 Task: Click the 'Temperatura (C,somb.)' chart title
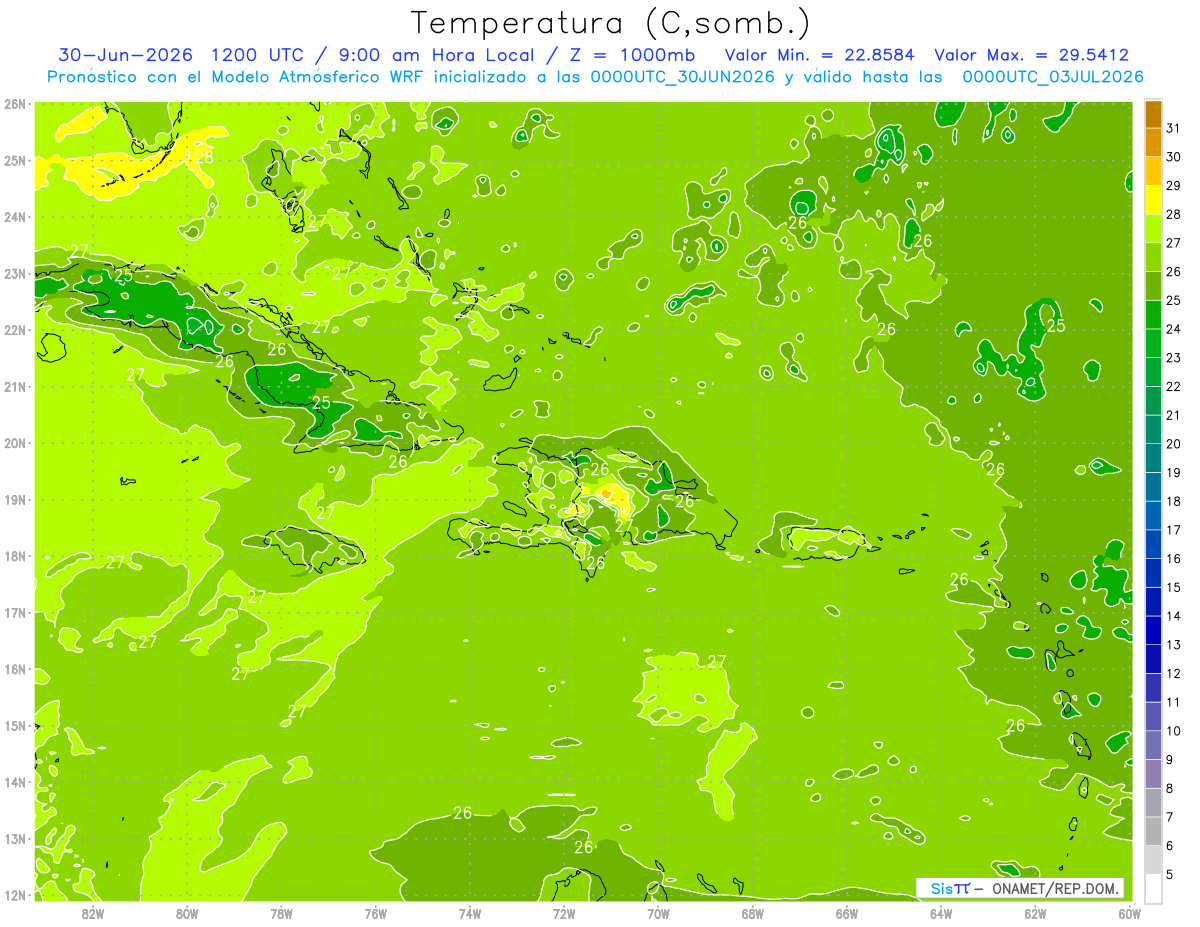611,23
